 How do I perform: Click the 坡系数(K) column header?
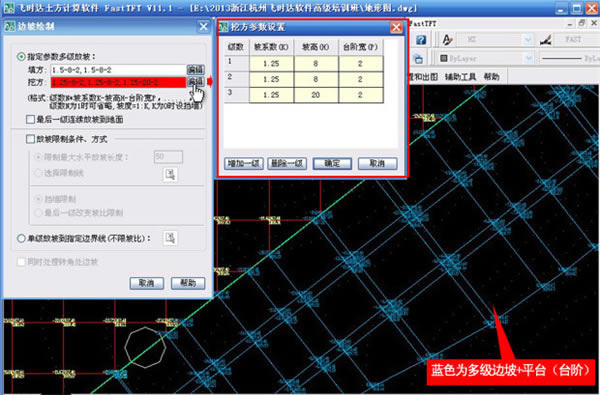tap(271, 47)
